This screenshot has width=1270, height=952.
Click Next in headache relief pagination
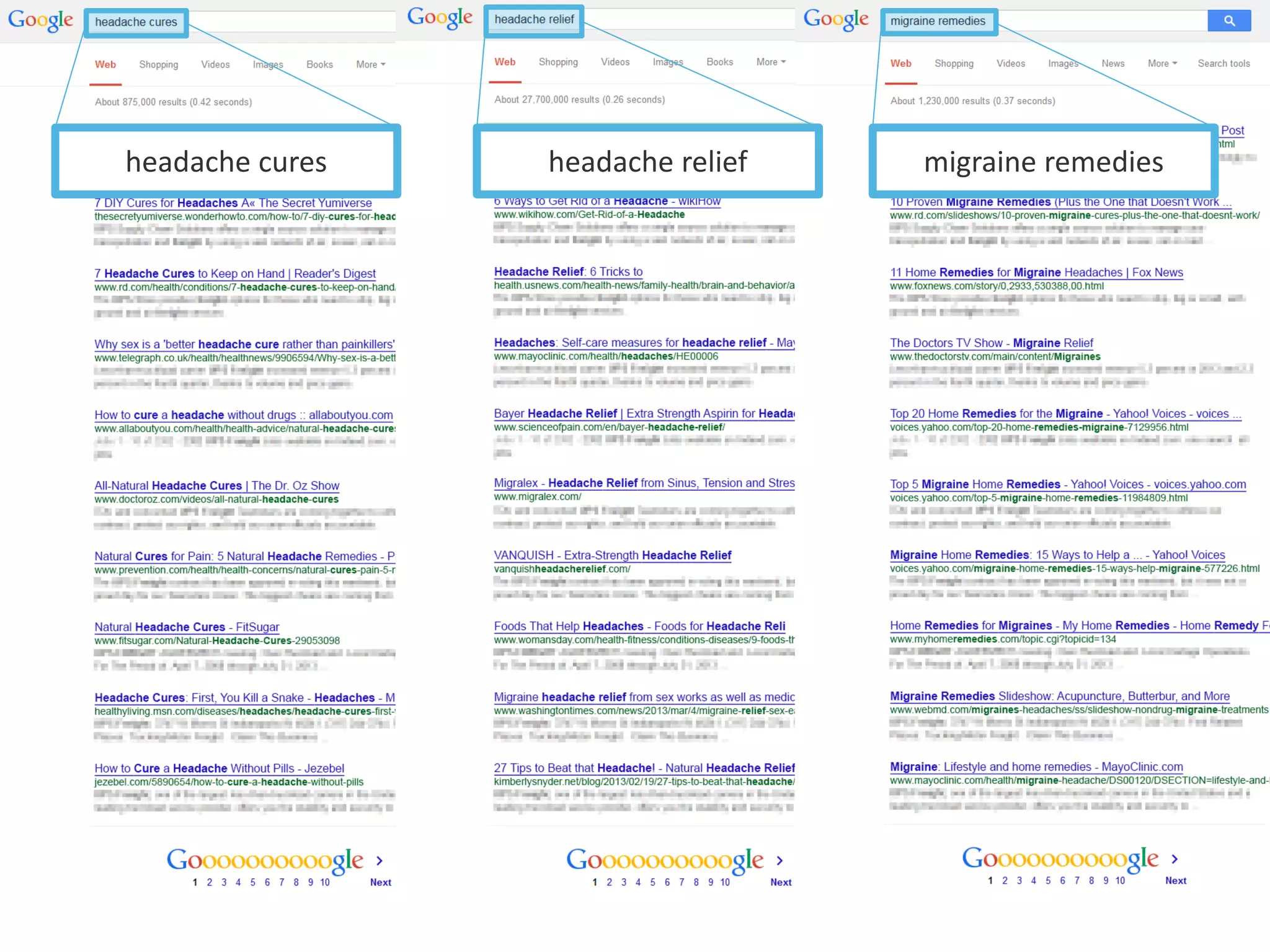(x=781, y=882)
